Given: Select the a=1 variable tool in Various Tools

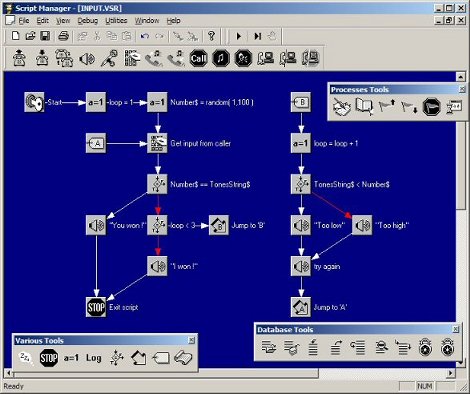Looking at the screenshot, I should [71, 358].
